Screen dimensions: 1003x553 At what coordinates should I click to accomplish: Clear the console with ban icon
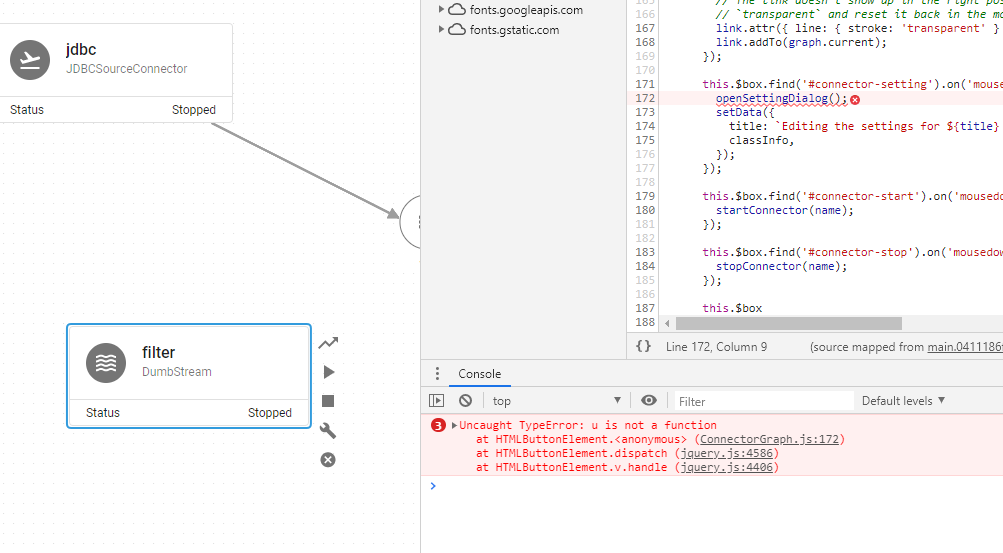pos(466,401)
